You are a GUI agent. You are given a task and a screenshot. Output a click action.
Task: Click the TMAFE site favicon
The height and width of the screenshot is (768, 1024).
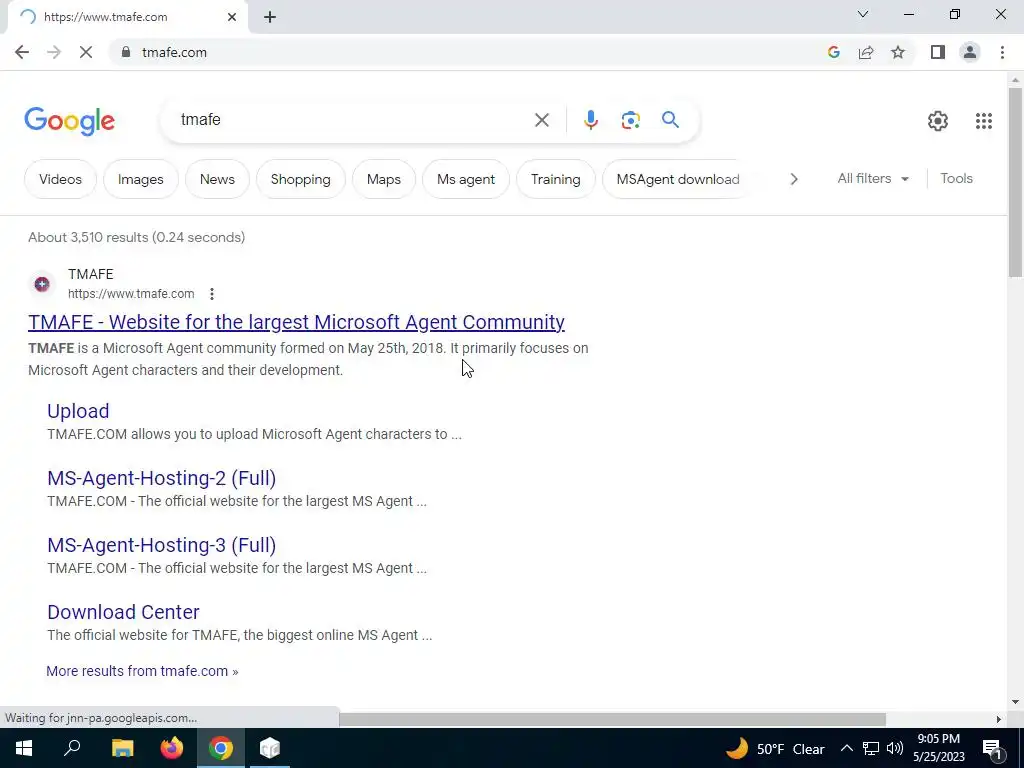point(42,284)
